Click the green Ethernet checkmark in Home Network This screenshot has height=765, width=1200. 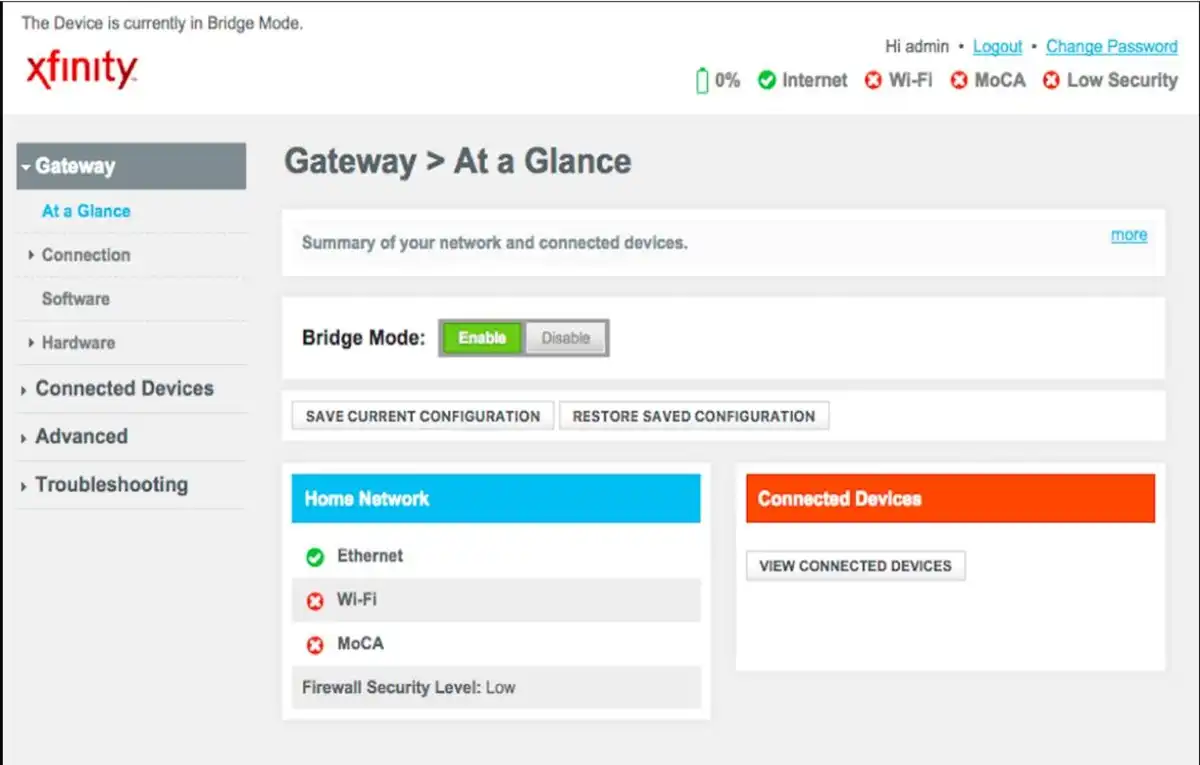[x=315, y=557]
